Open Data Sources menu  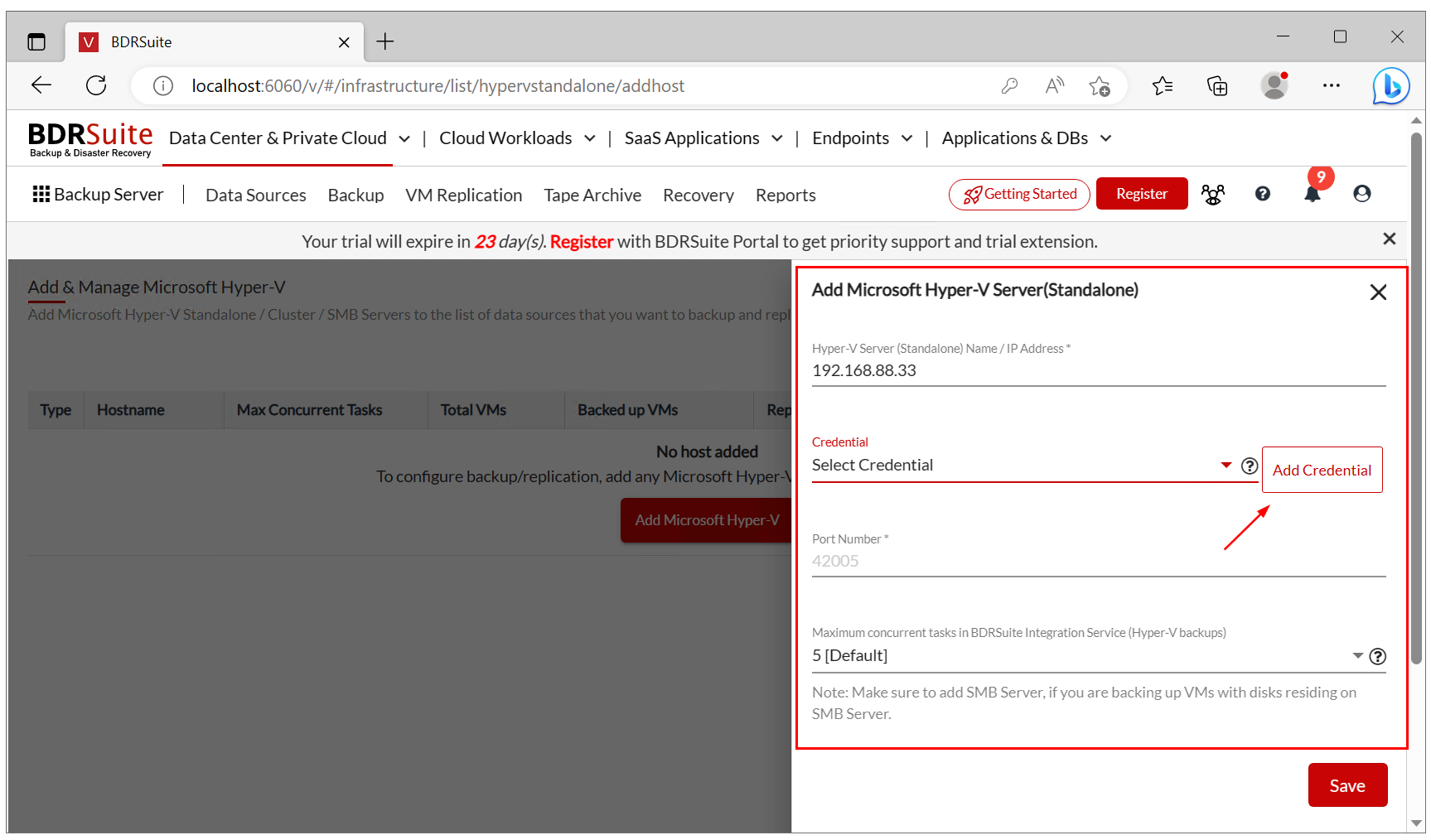(x=256, y=196)
